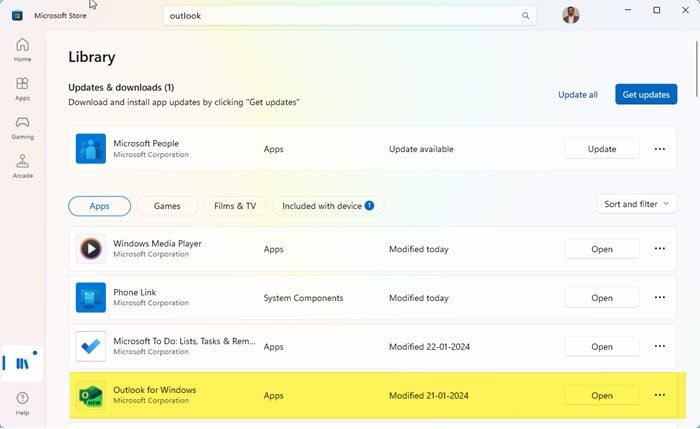Click the search magnifier icon
The height and width of the screenshot is (429, 700).
[526, 16]
